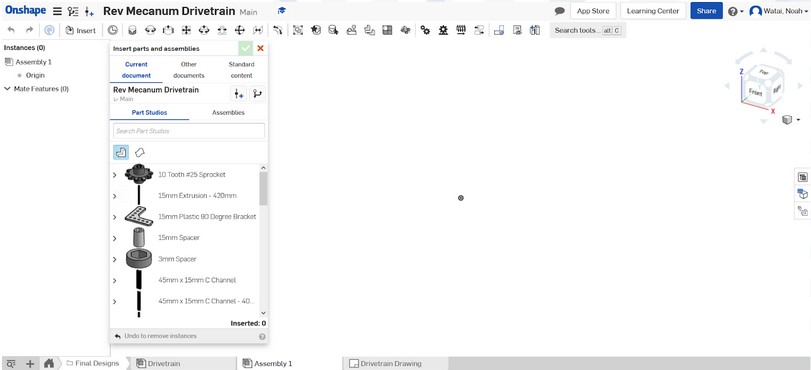The height and width of the screenshot is (370, 811).
Task: Open the Onshape main hamburger menu
Action: click(57, 11)
